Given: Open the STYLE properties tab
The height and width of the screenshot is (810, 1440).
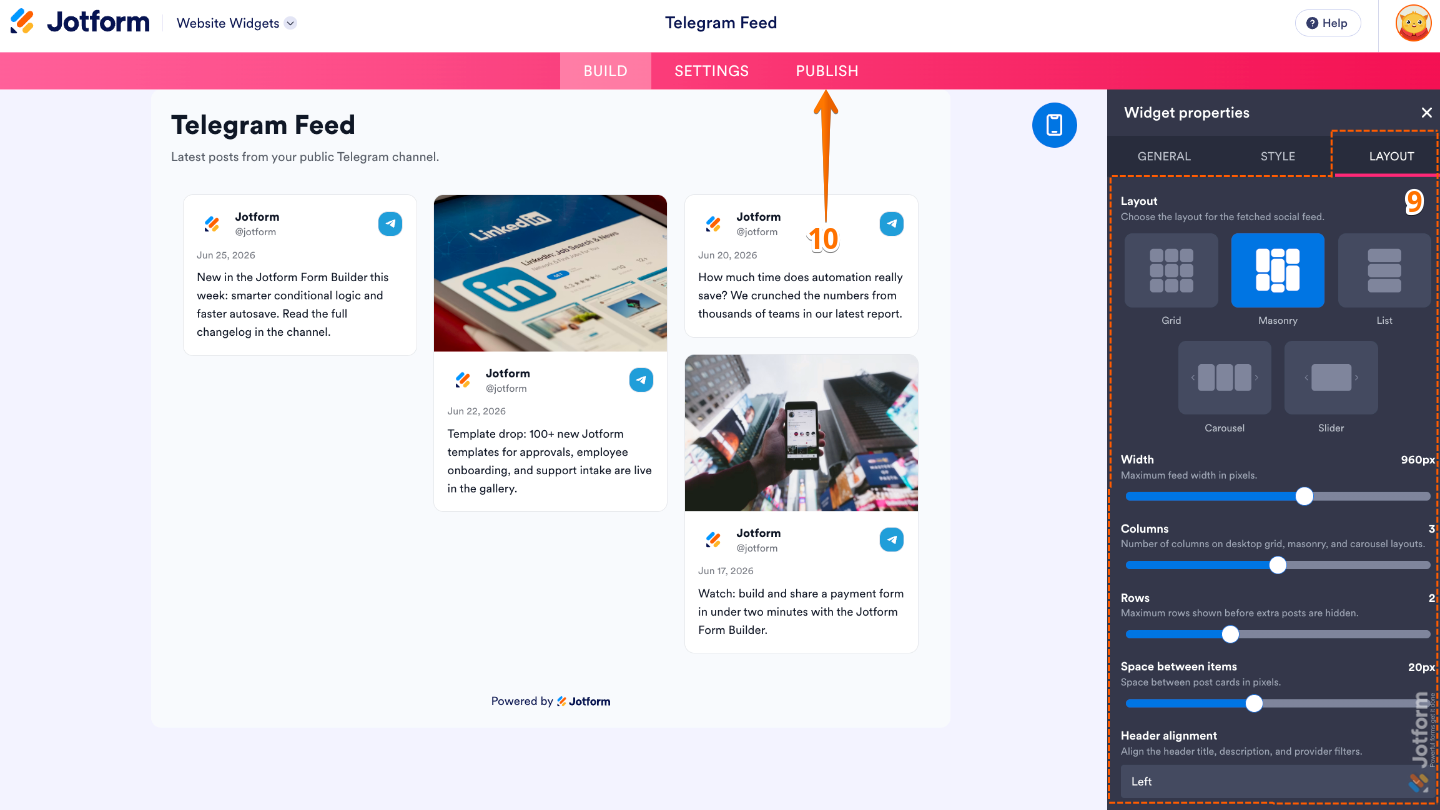Looking at the screenshot, I should (1277, 156).
